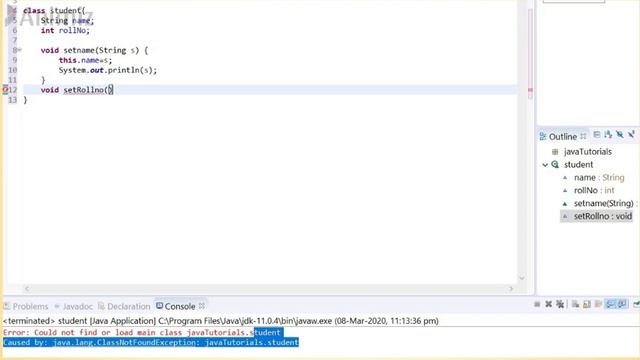Toggle Hide Static members in Outline

coord(631,135)
